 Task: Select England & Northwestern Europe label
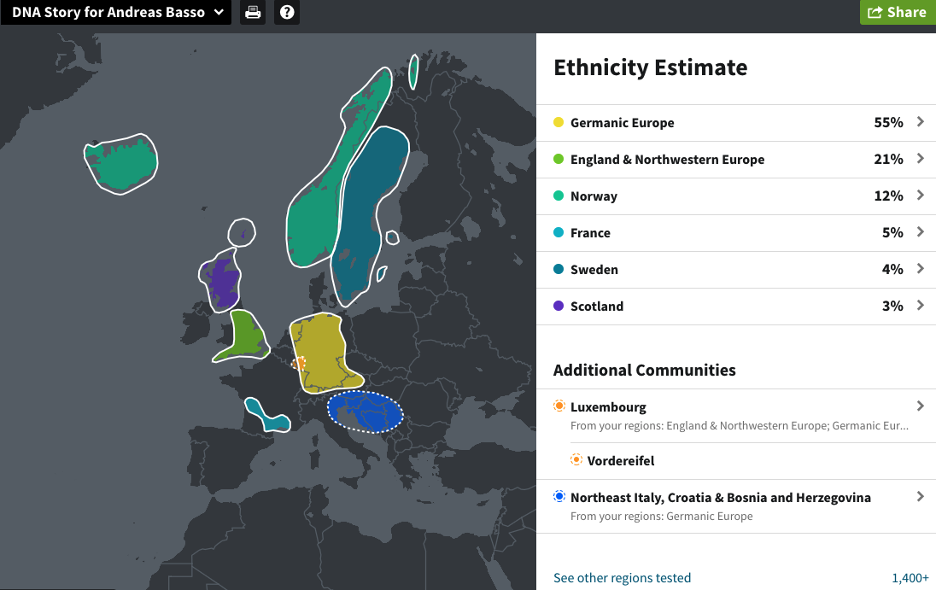point(667,159)
